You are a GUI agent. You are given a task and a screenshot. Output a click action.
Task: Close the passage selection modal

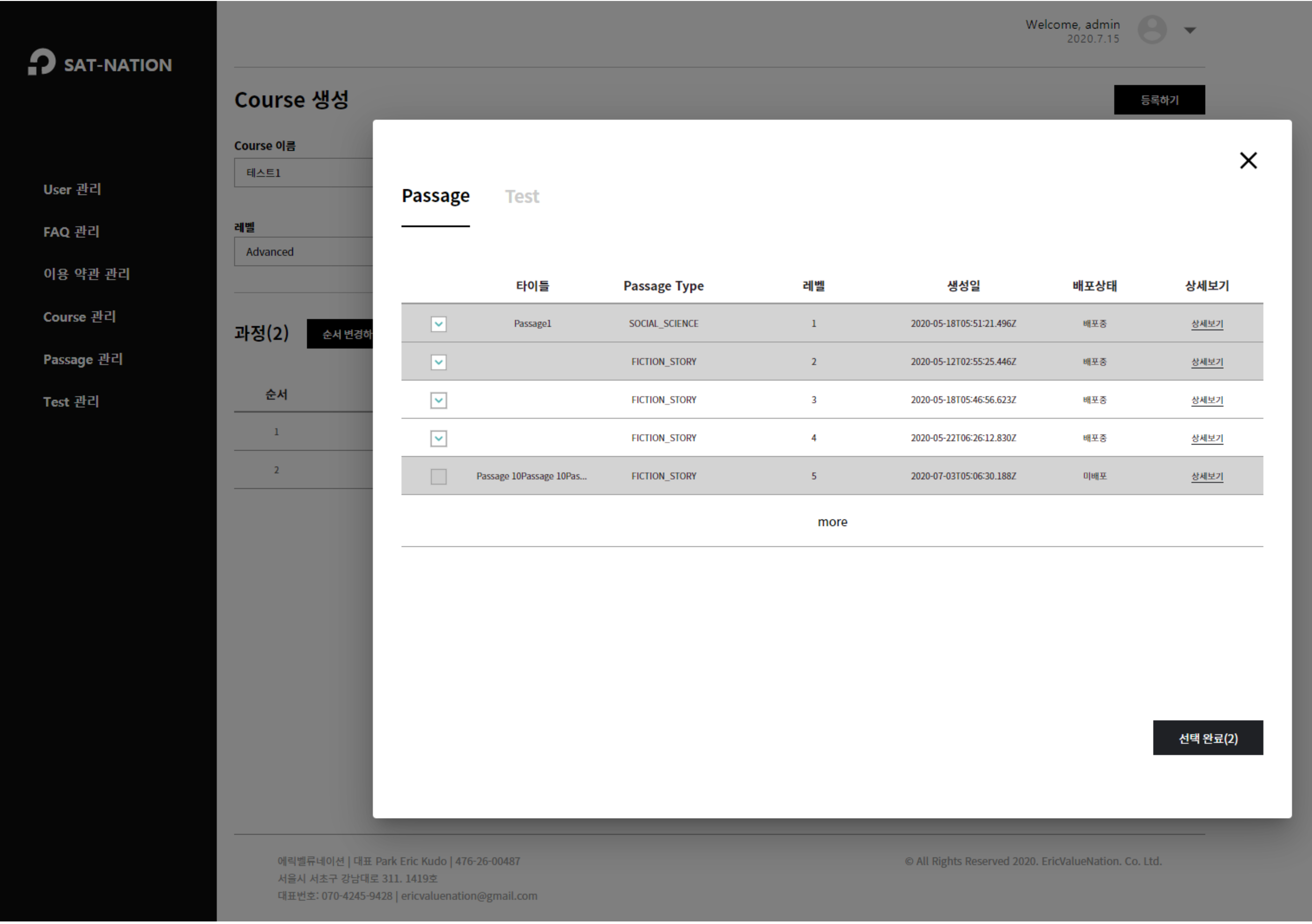click(1248, 161)
